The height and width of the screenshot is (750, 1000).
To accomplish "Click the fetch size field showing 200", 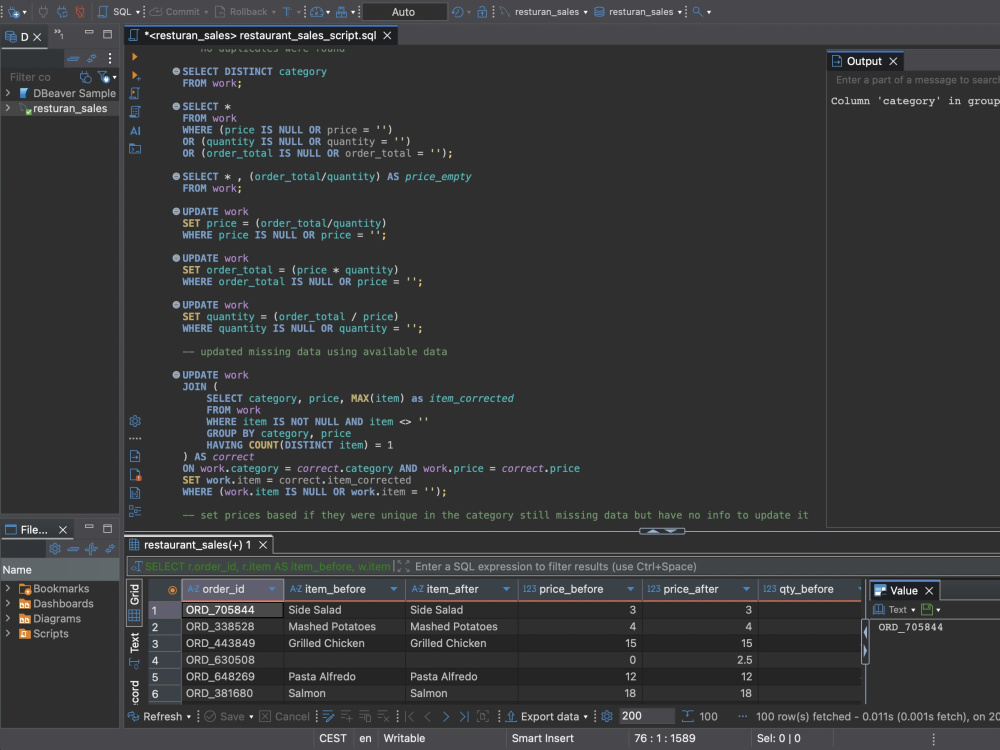I will click(645, 717).
